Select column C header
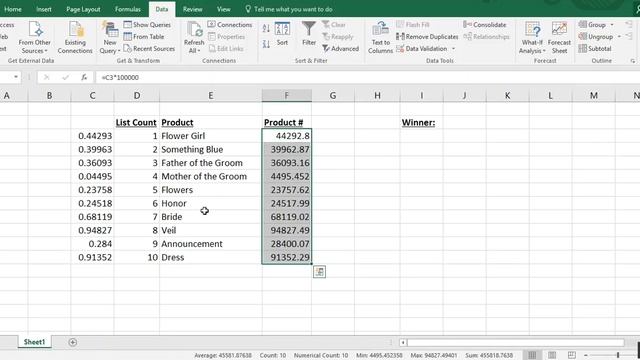 pos(92,96)
